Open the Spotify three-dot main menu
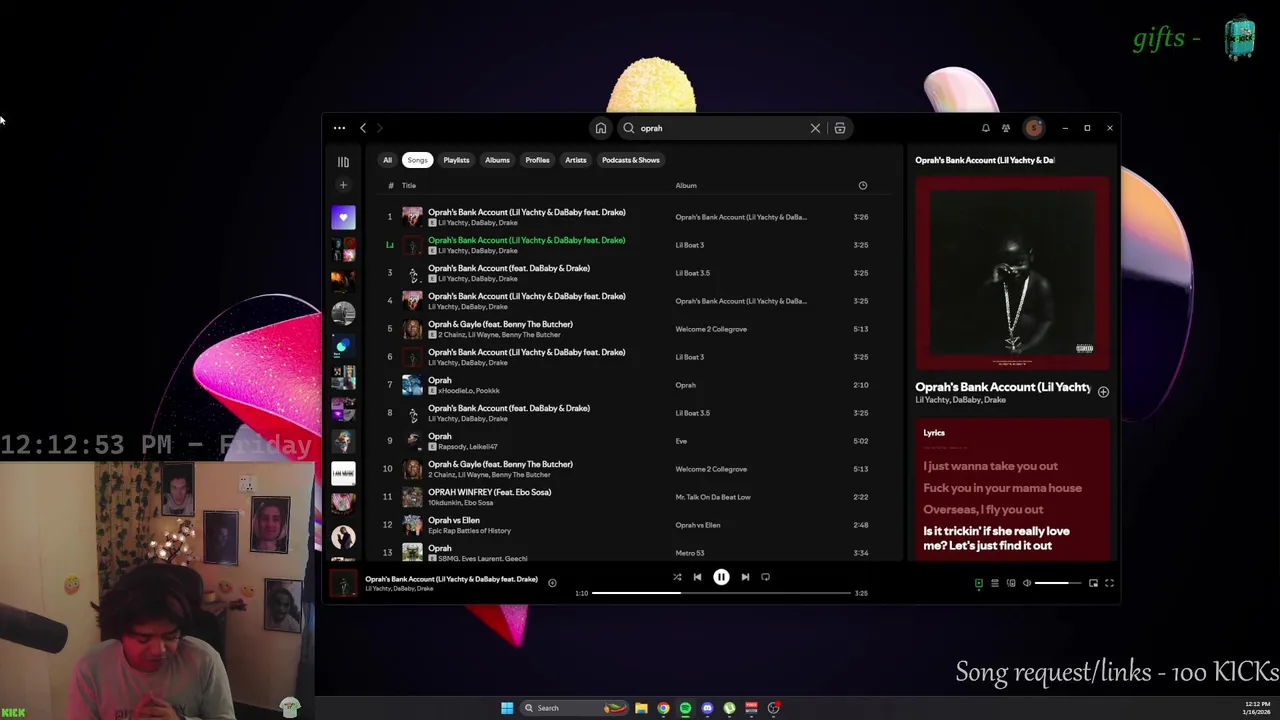 (x=339, y=128)
